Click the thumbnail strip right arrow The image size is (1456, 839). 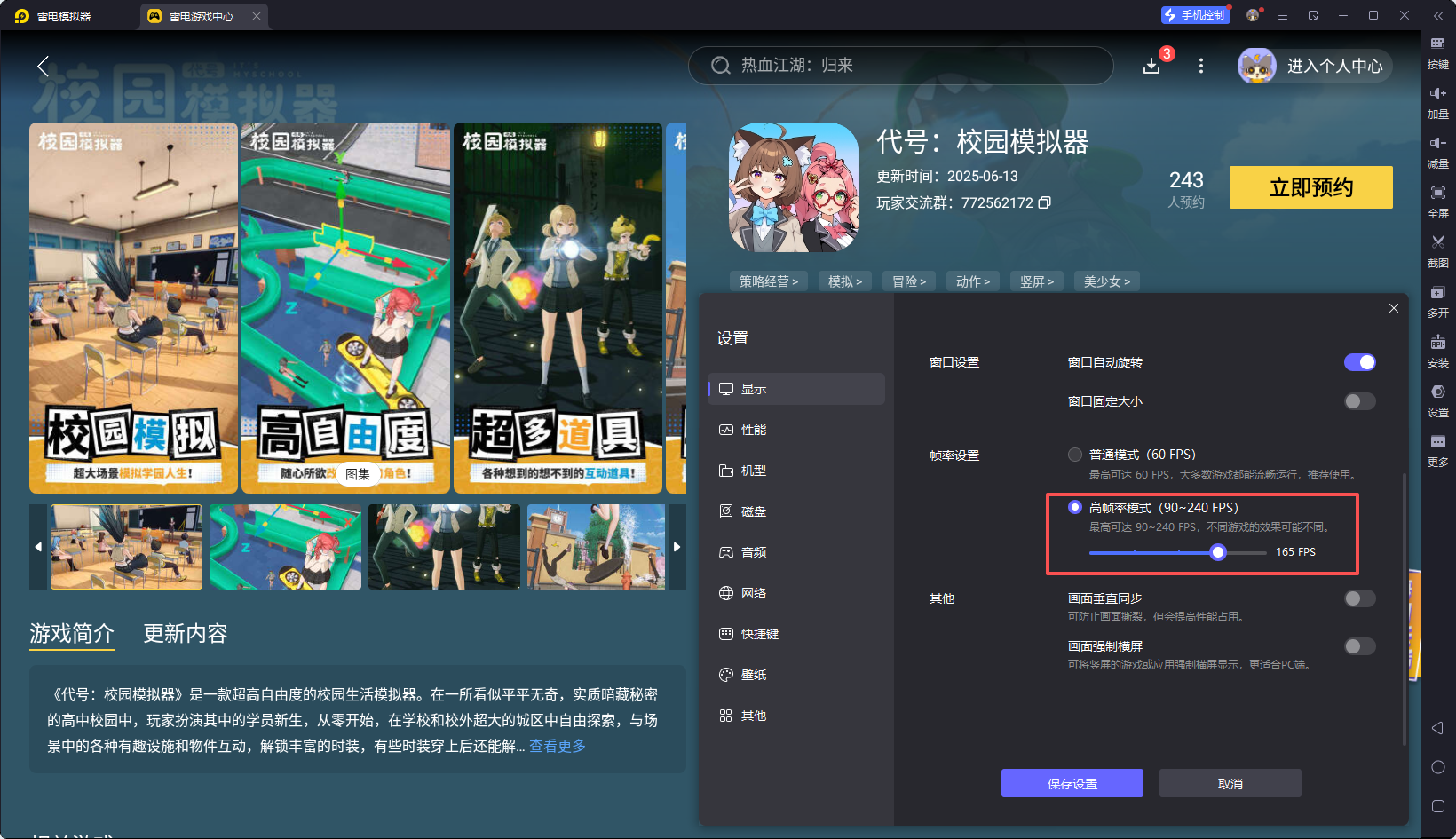click(677, 547)
